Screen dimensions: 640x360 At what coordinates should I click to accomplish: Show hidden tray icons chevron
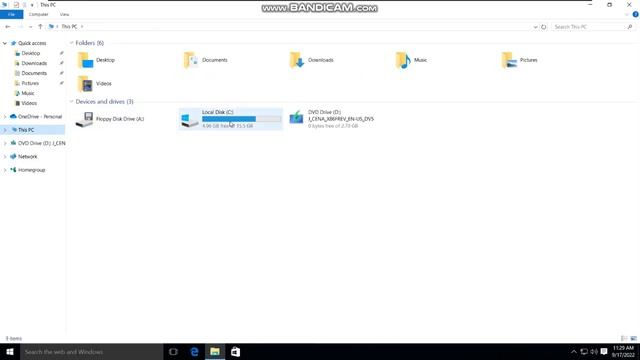coord(573,351)
